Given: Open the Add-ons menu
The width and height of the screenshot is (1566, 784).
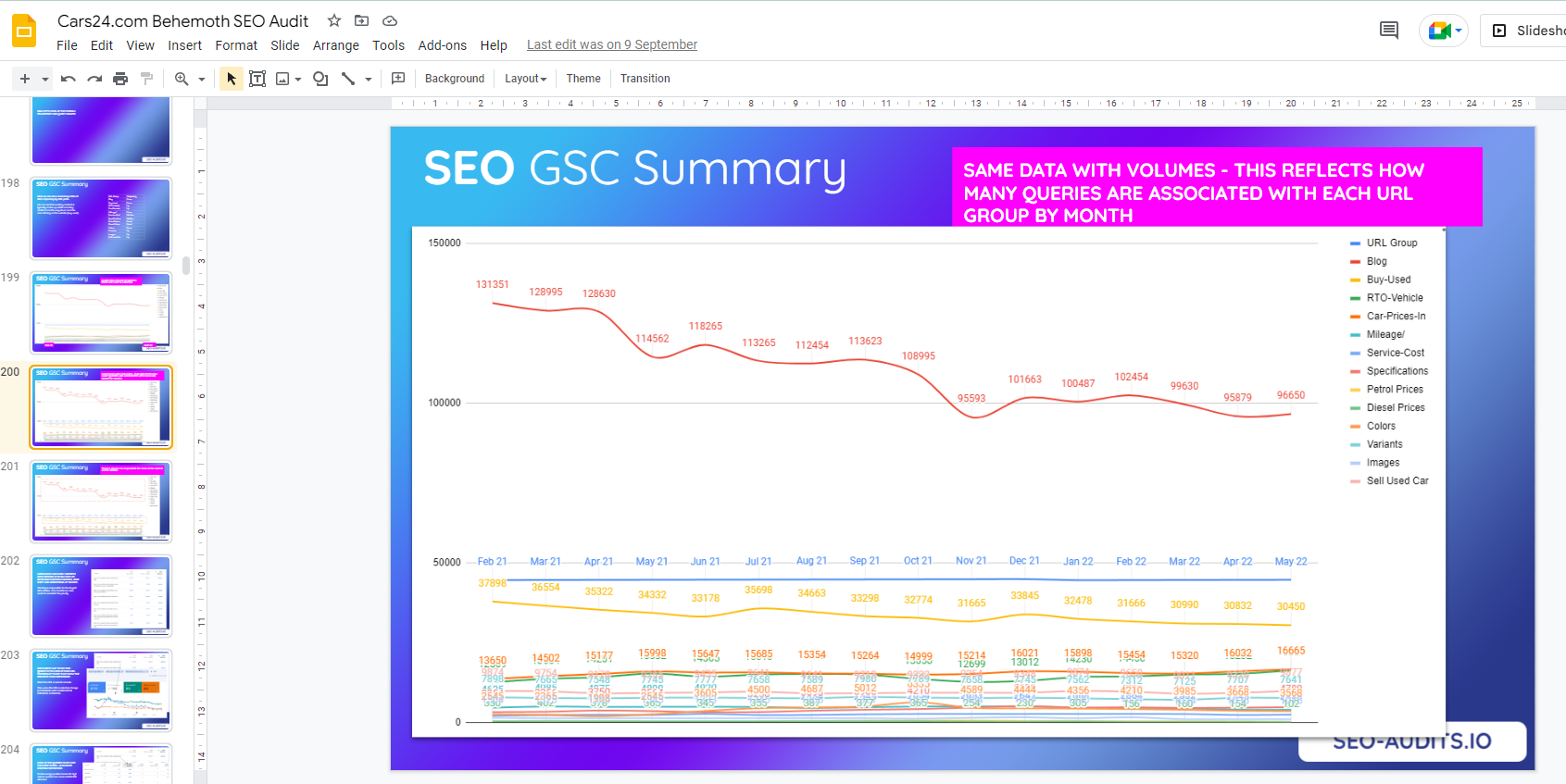Looking at the screenshot, I should pyautogui.click(x=442, y=45).
